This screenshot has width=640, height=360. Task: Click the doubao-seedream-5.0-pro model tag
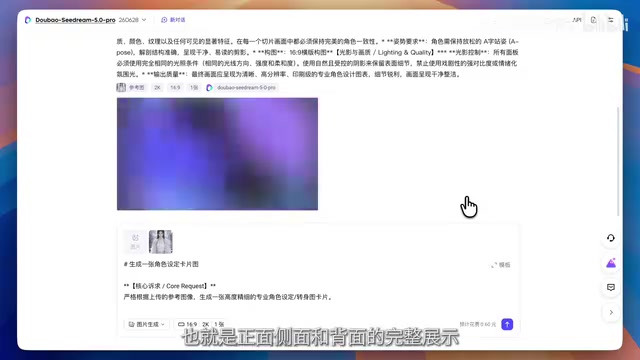pos(242,87)
